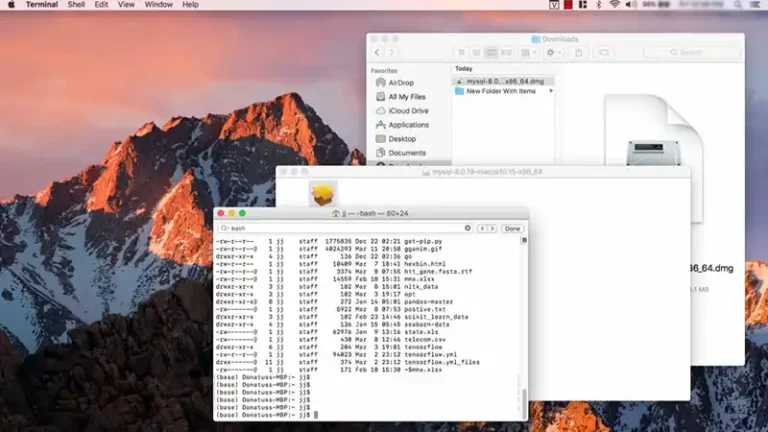Click pandas-master in Terminal listing
The width and height of the screenshot is (768, 432).
(429, 302)
